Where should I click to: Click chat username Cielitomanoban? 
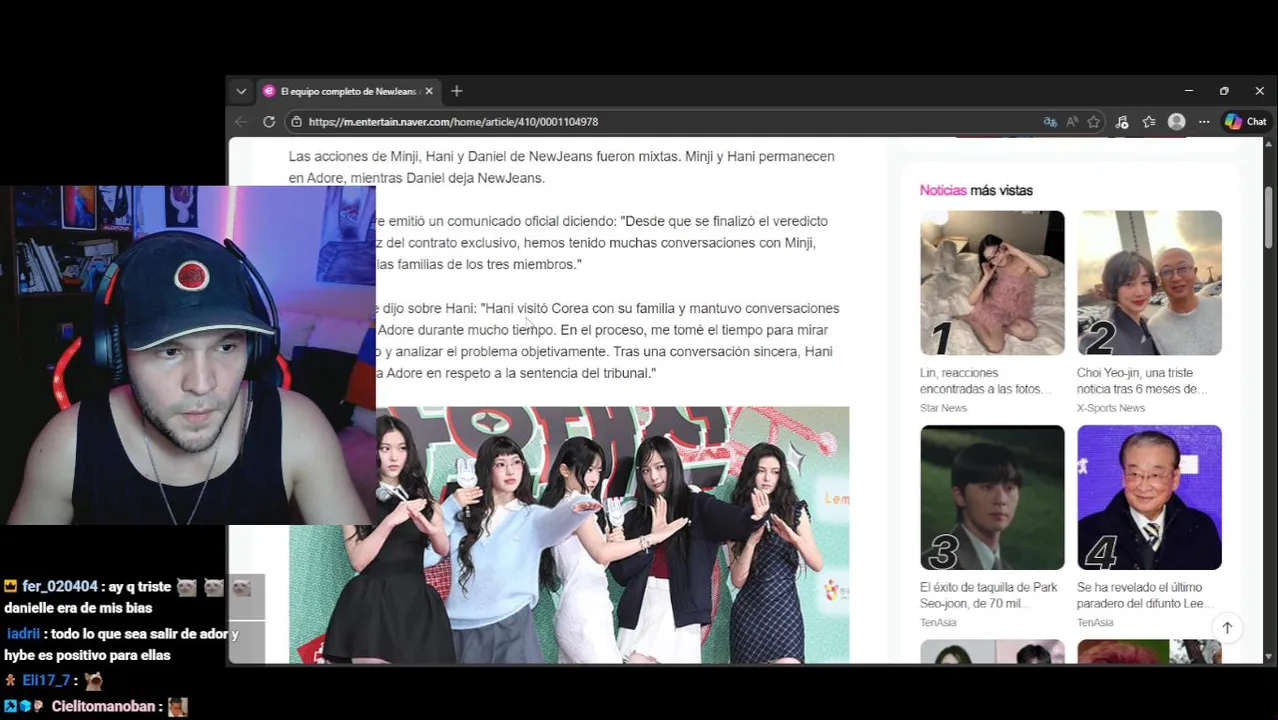click(x=103, y=706)
